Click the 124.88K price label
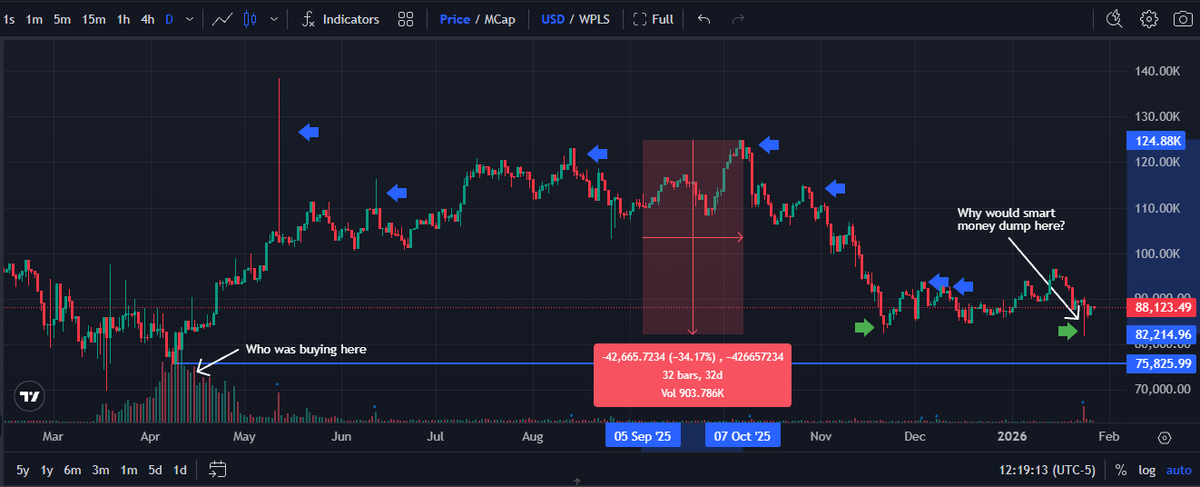The height and width of the screenshot is (487, 1200). pyautogui.click(x=1159, y=141)
